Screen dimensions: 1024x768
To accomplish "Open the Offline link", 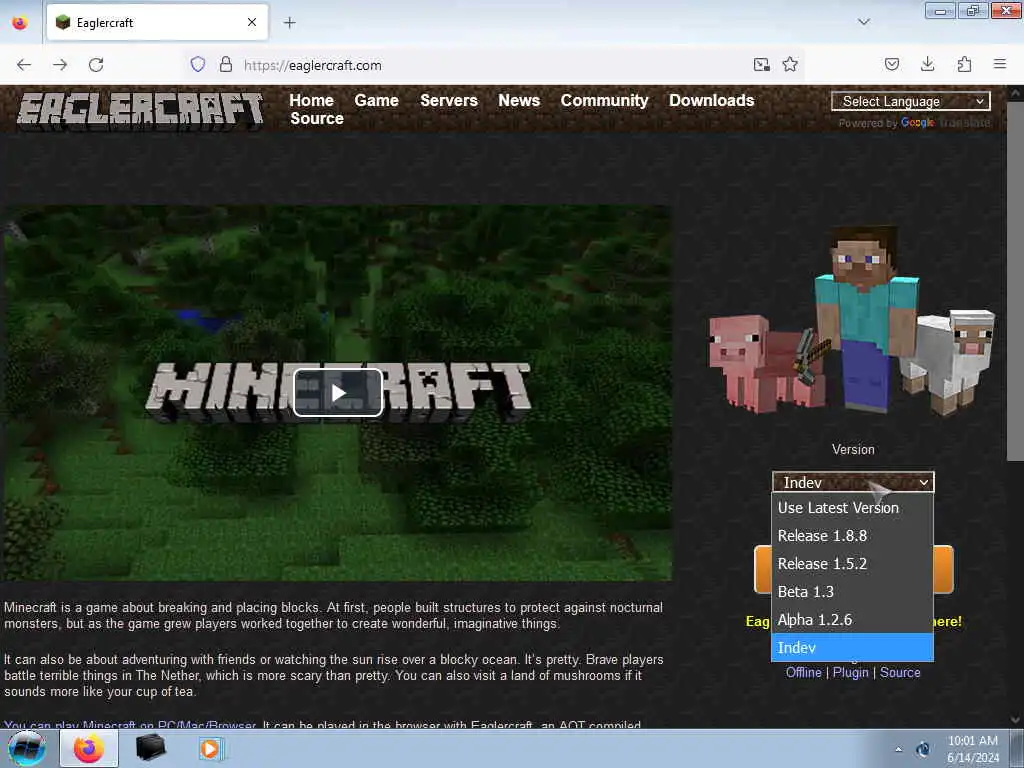I will coord(803,673).
